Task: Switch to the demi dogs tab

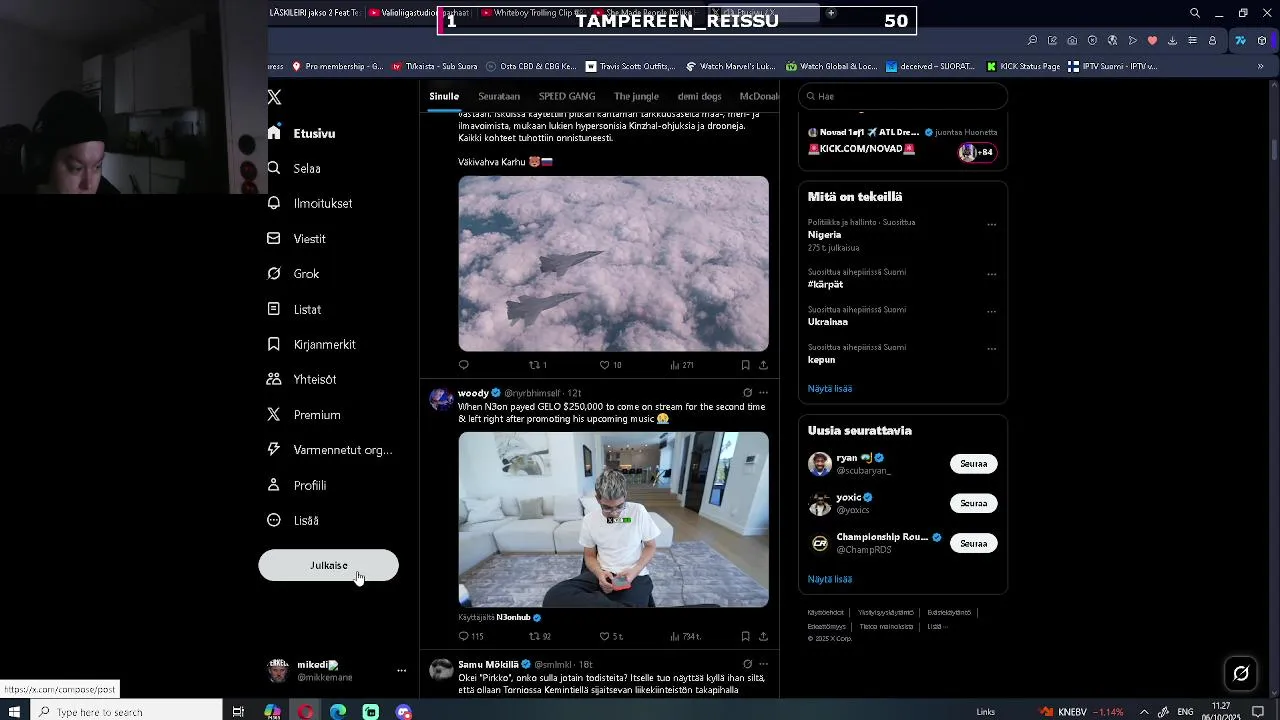Action: [699, 96]
